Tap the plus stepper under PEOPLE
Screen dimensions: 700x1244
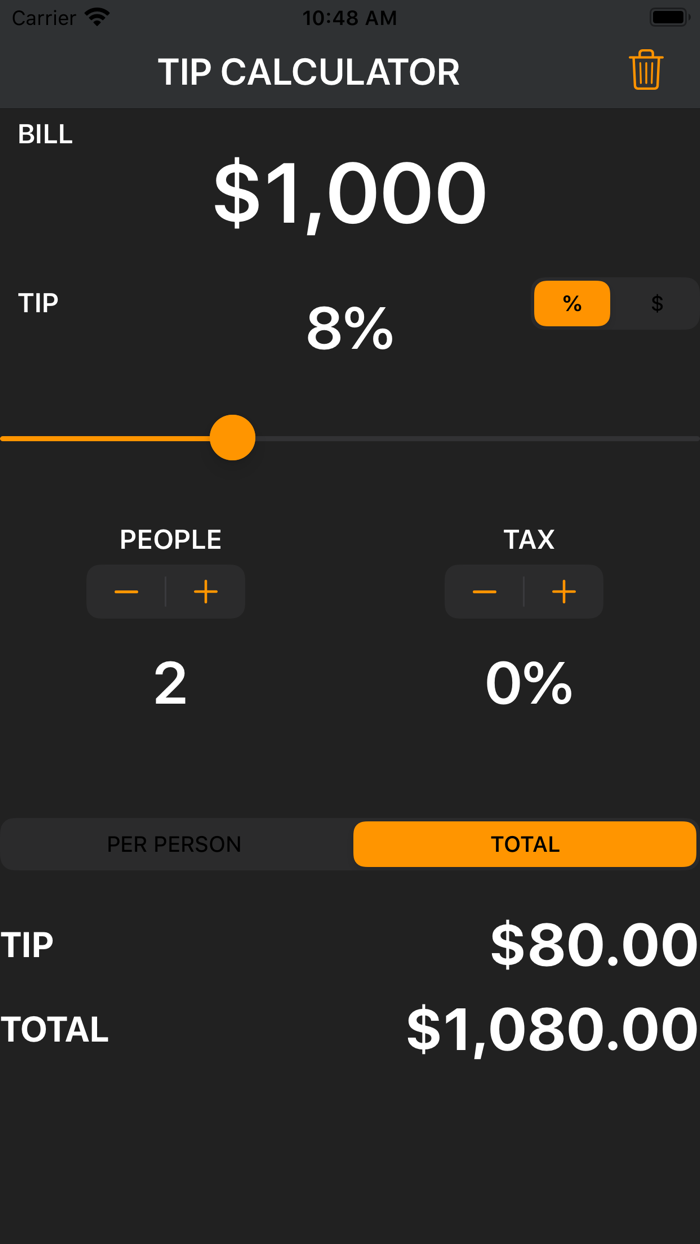205,591
